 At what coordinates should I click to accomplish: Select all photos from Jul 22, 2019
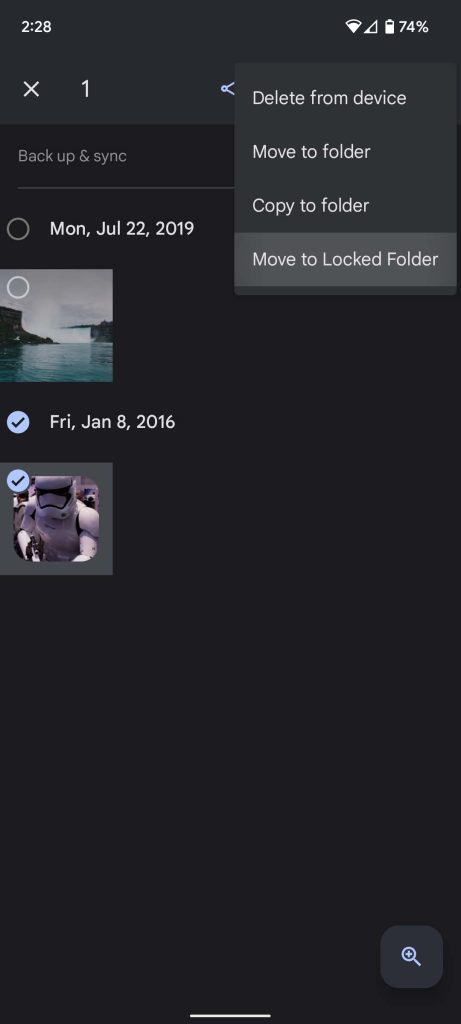tap(18, 229)
